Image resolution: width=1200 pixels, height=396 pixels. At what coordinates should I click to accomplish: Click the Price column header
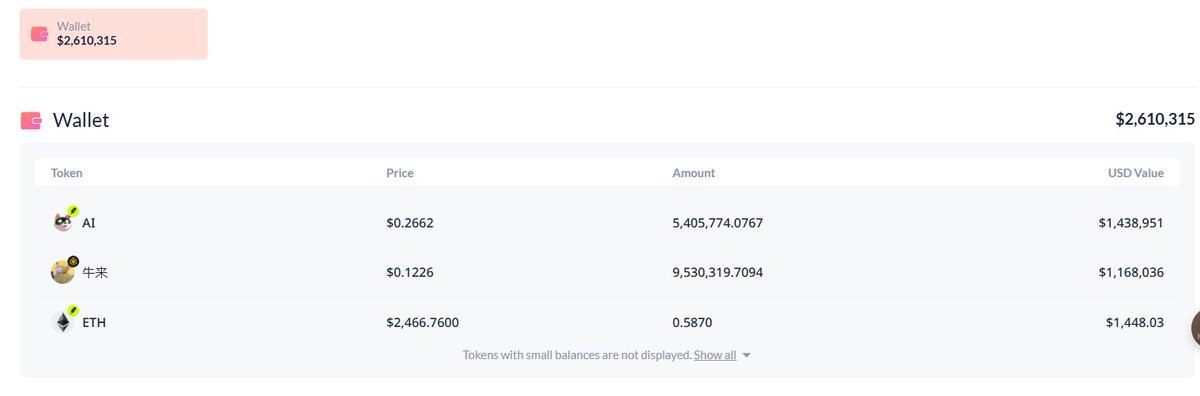tap(400, 173)
